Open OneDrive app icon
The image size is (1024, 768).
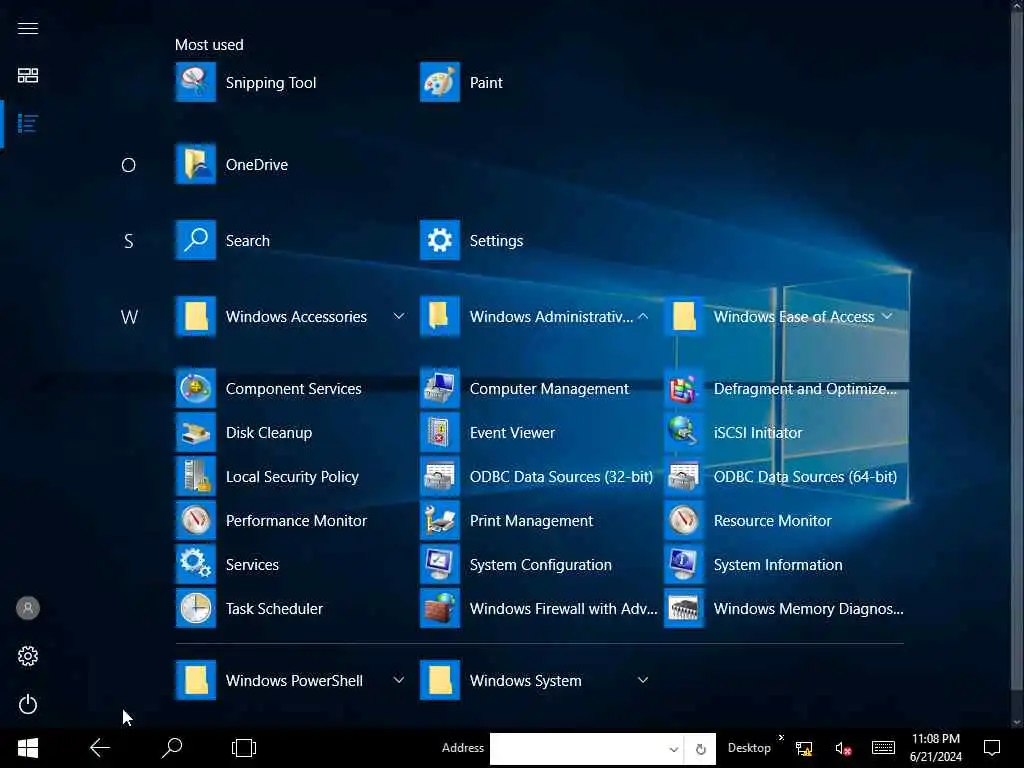point(195,164)
